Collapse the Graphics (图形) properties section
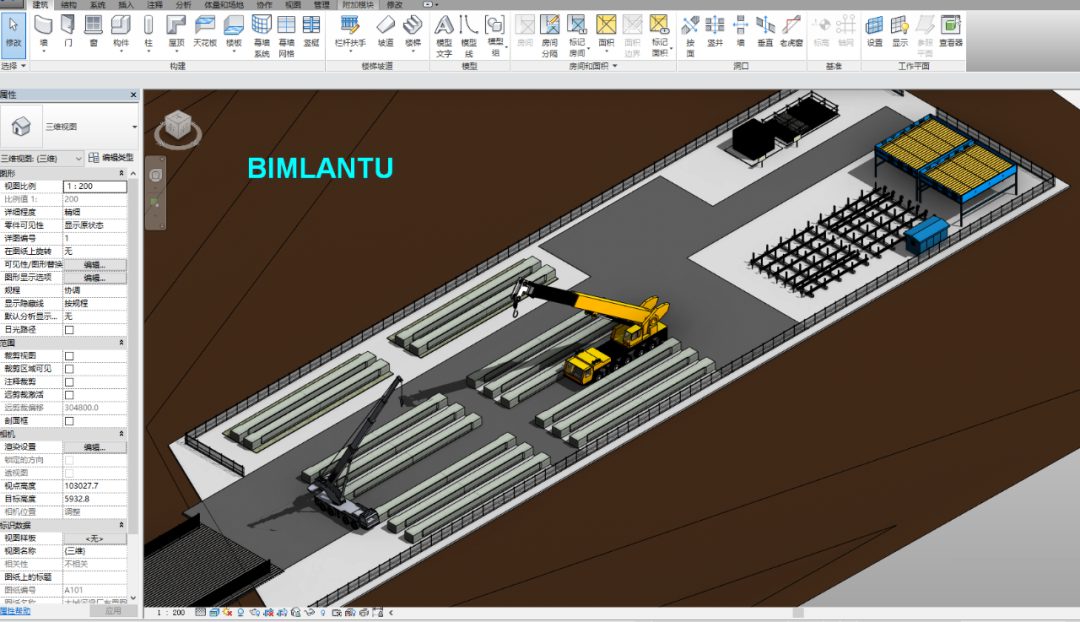Screen dimensions: 1080x622 122,174
